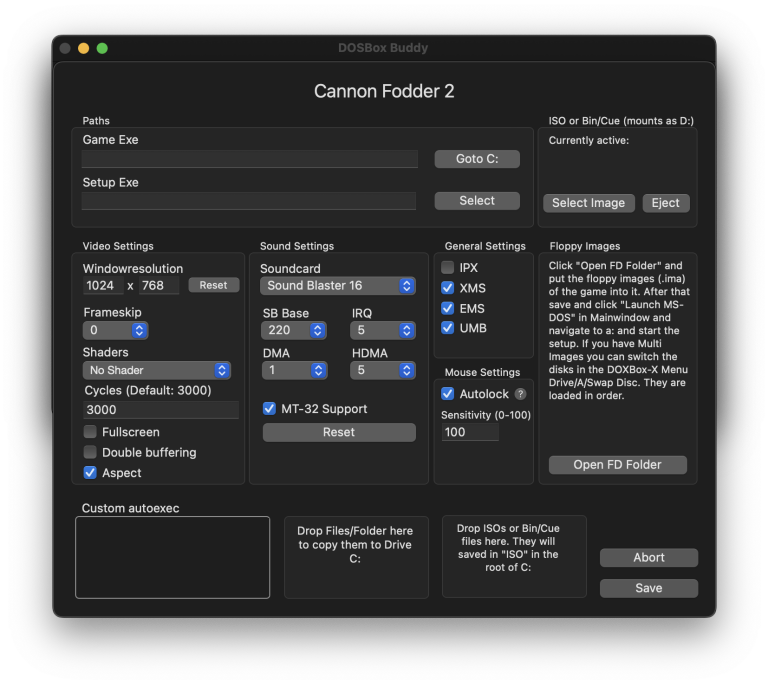Toggle MT-32 Support off
Image resolution: width=768 pixels, height=686 pixels.
pyautogui.click(x=269, y=408)
